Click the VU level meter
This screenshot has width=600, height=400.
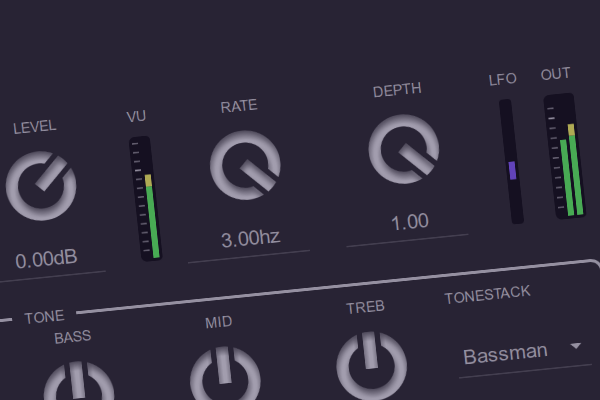coord(147,199)
